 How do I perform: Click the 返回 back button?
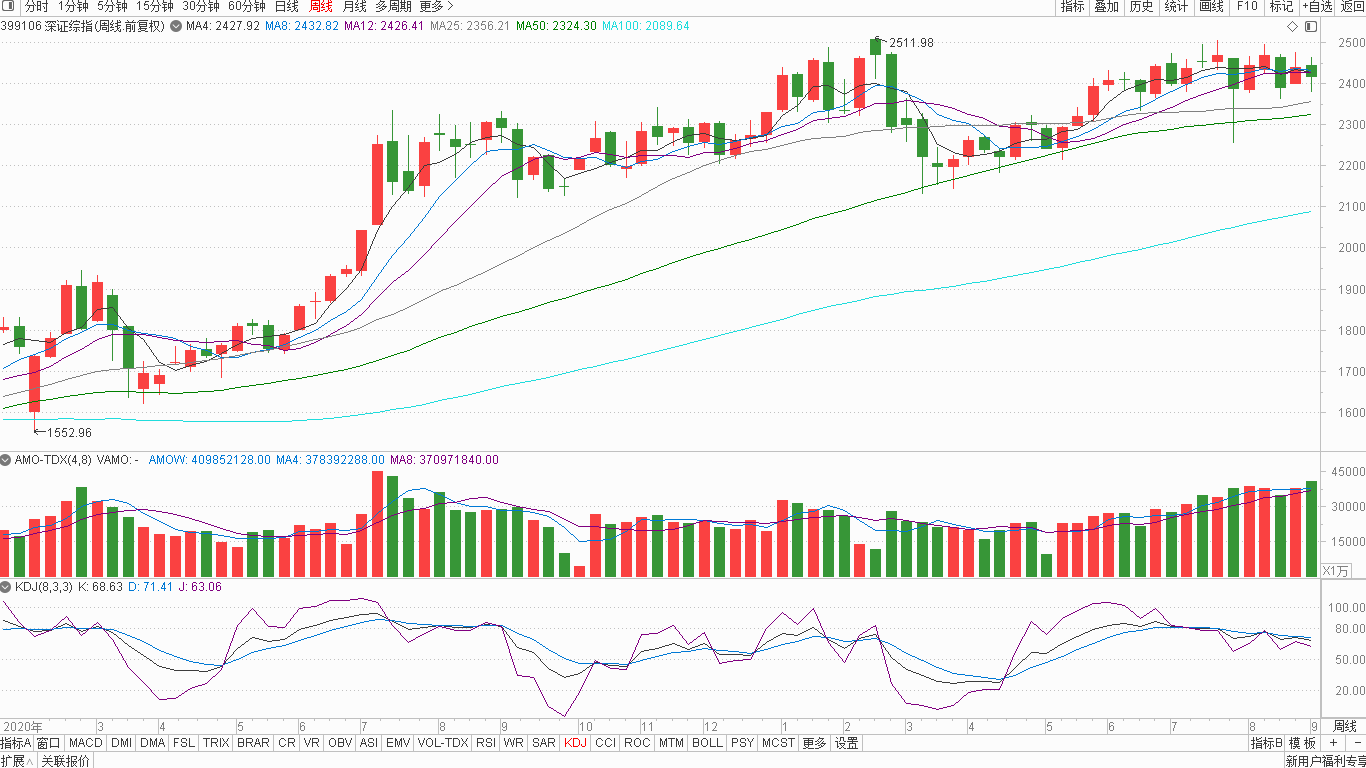[x=1352, y=6]
